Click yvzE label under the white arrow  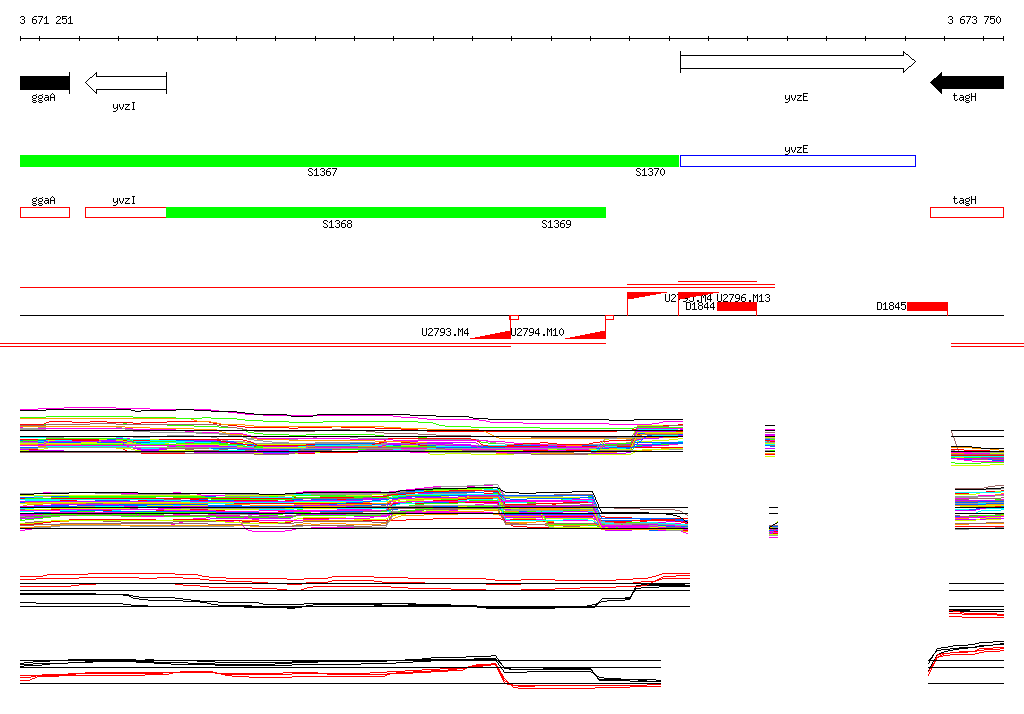point(796,98)
